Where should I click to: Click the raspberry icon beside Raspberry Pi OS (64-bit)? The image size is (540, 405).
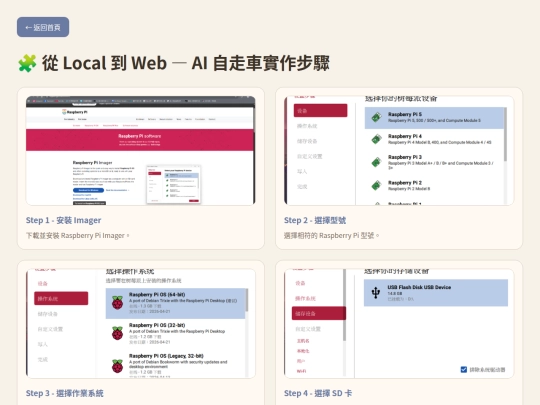pos(117,303)
